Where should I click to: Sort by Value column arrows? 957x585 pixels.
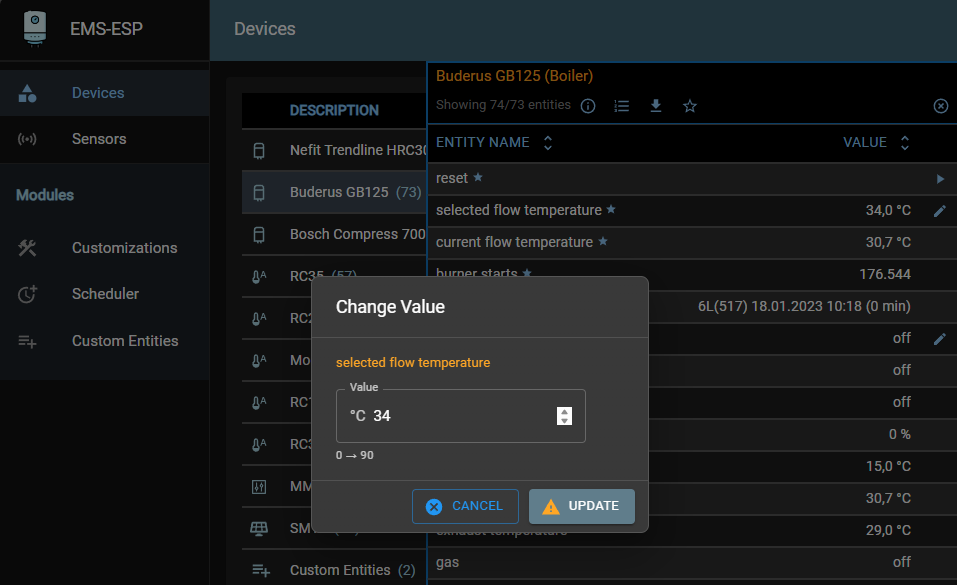point(904,143)
